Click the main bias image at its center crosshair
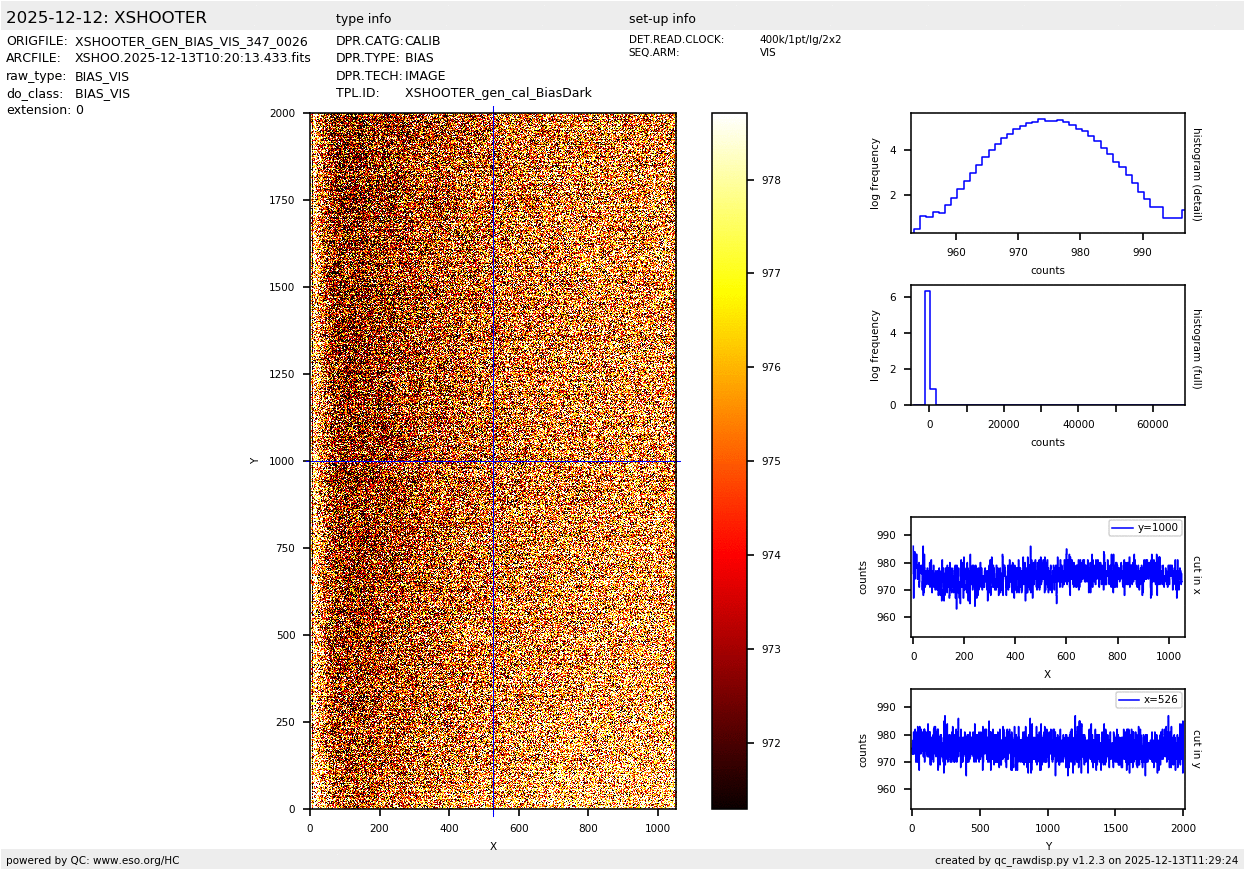Viewport: 1245px width, 870px height. pyautogui.click(x=493, y=461)
